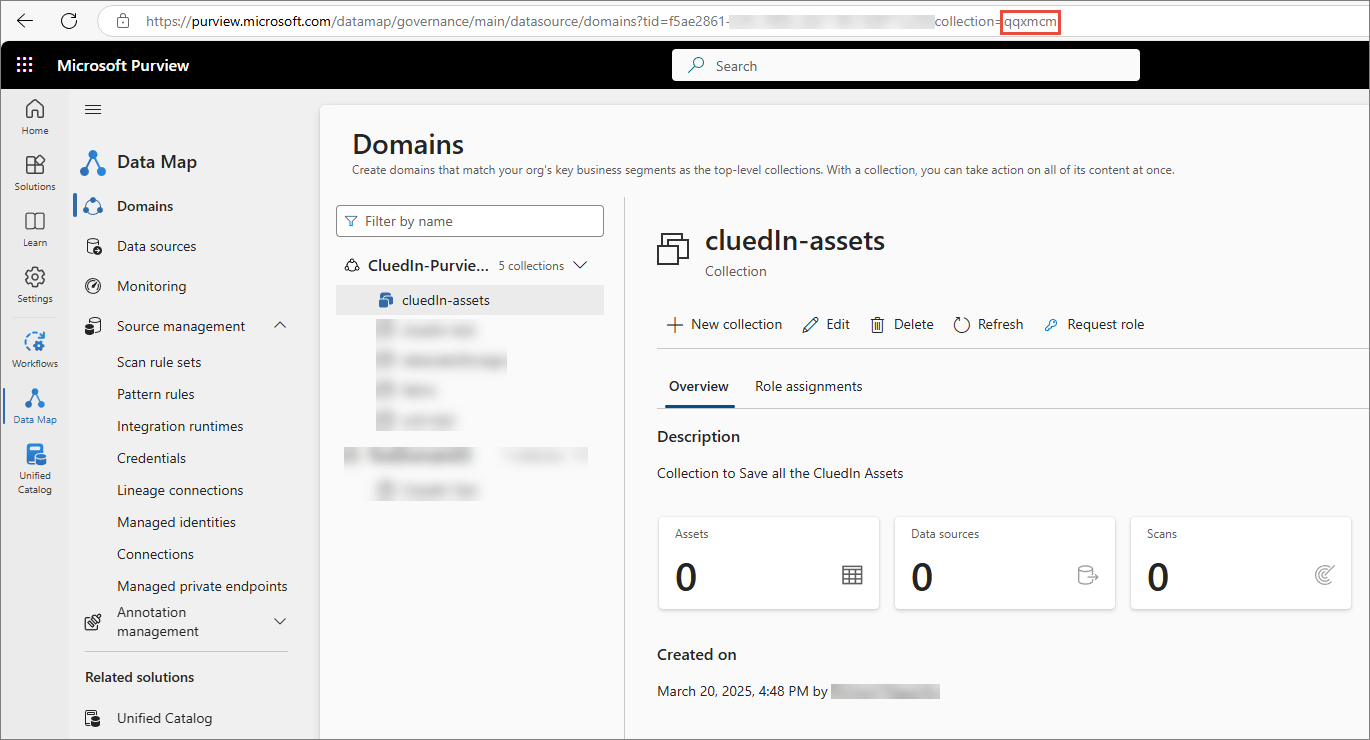
Task: Open the app launcher grid icon
Action: pyautogui.click(x=25, y=65)
